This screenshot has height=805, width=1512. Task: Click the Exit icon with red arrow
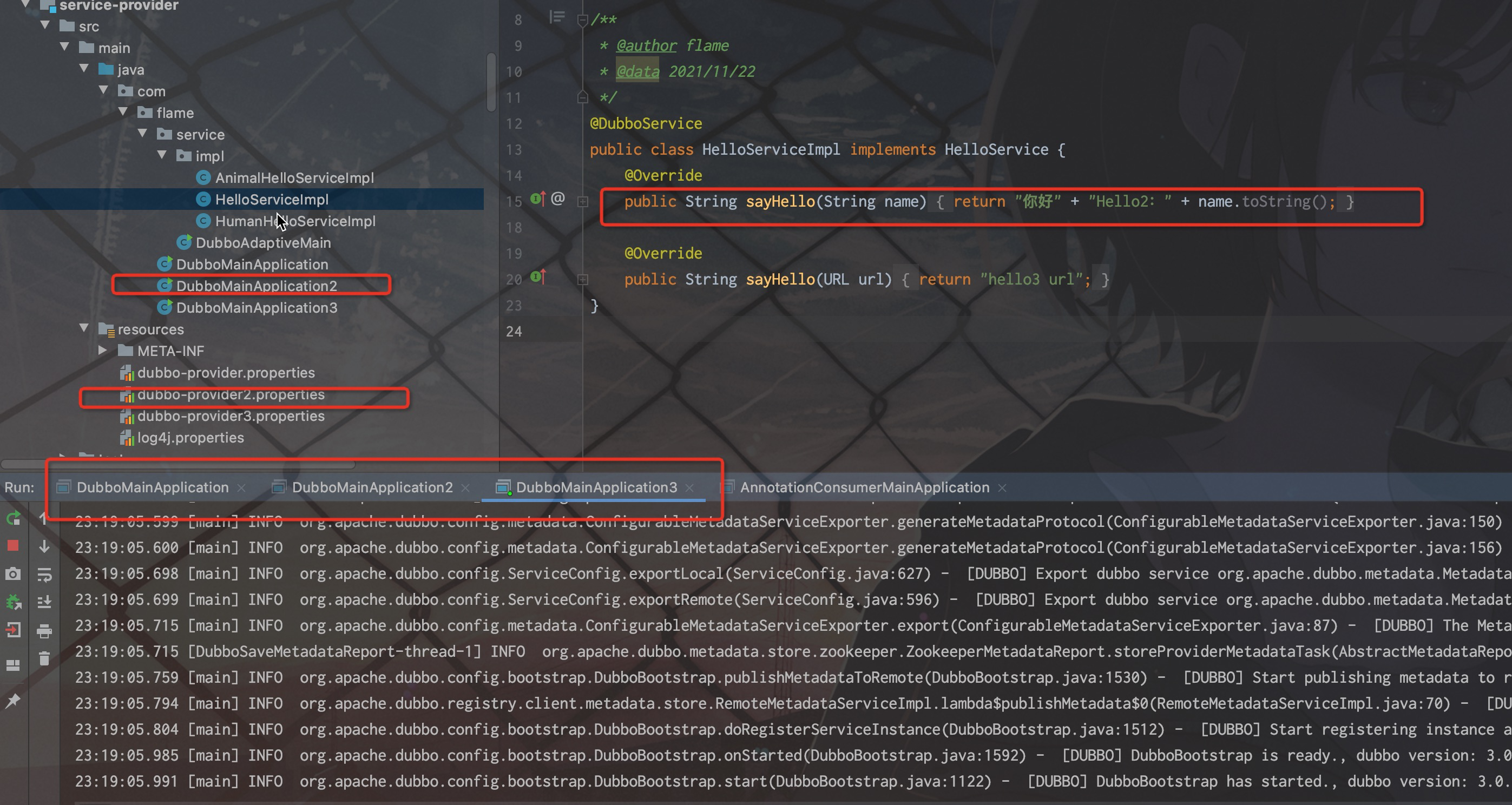coord(13,630)
